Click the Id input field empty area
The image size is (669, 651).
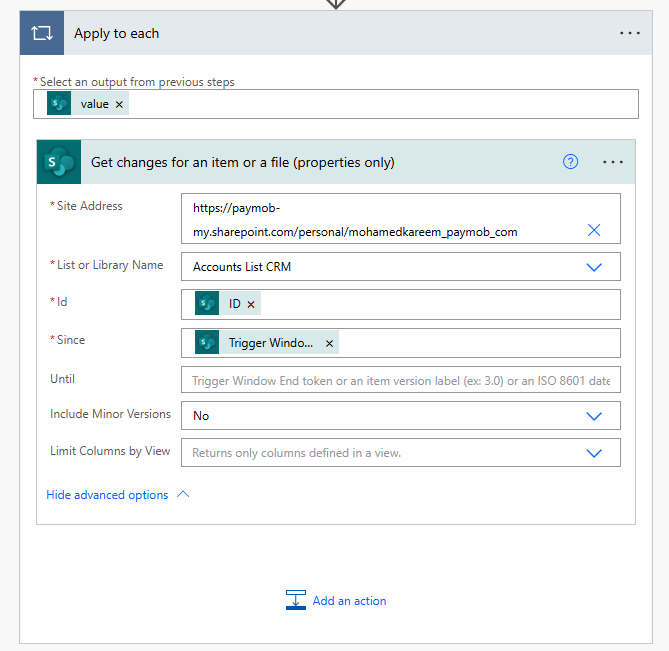pos(439,305)
